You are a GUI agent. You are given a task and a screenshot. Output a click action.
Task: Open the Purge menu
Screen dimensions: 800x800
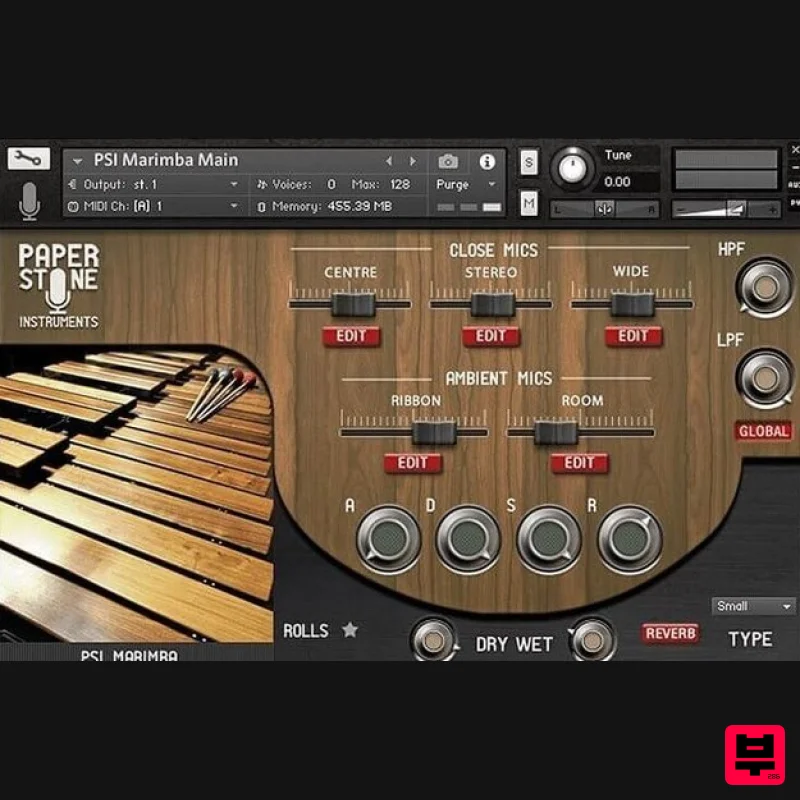coord(460,184)
